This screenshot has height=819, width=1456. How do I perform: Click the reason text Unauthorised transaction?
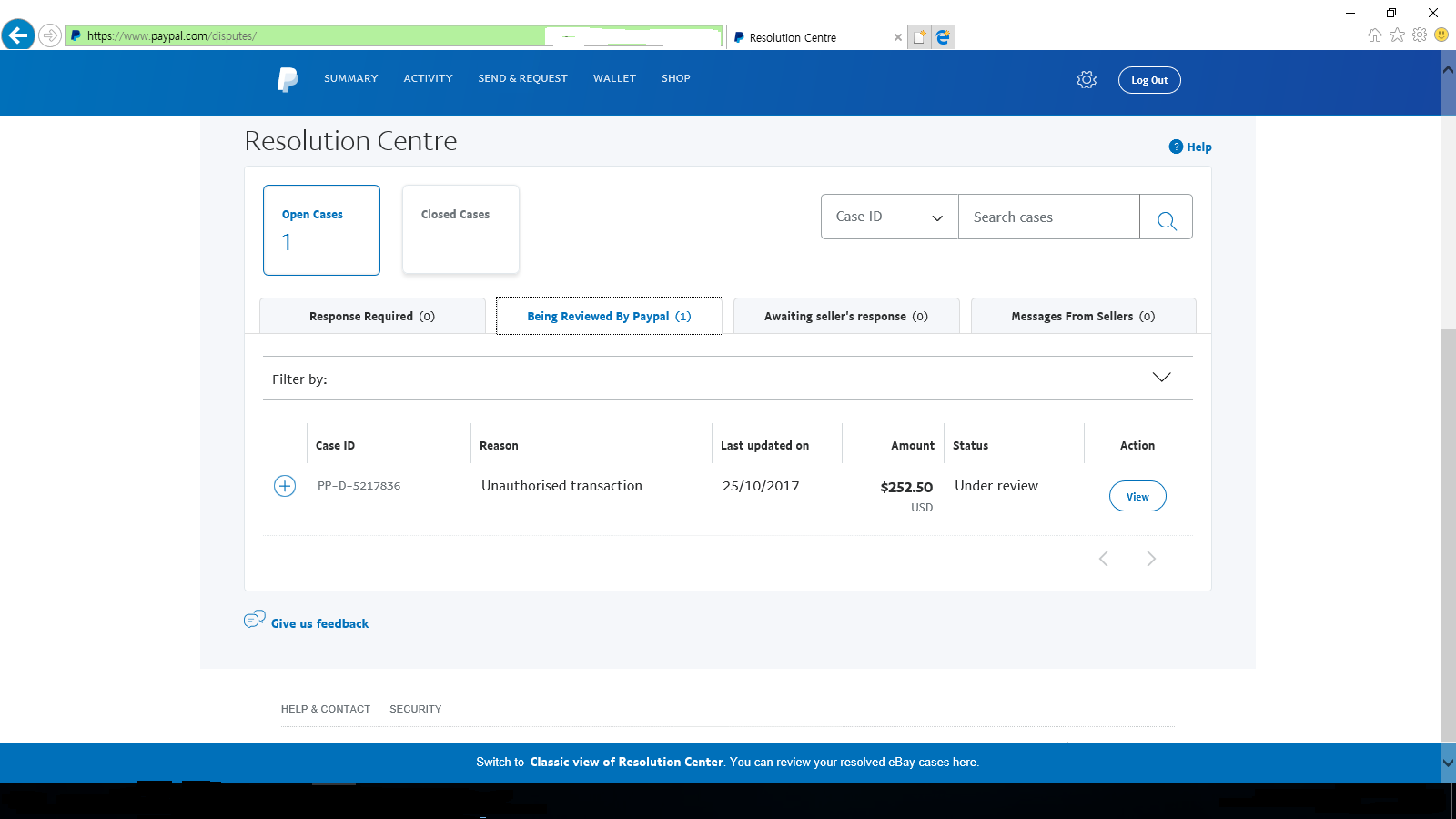[561, 486]
